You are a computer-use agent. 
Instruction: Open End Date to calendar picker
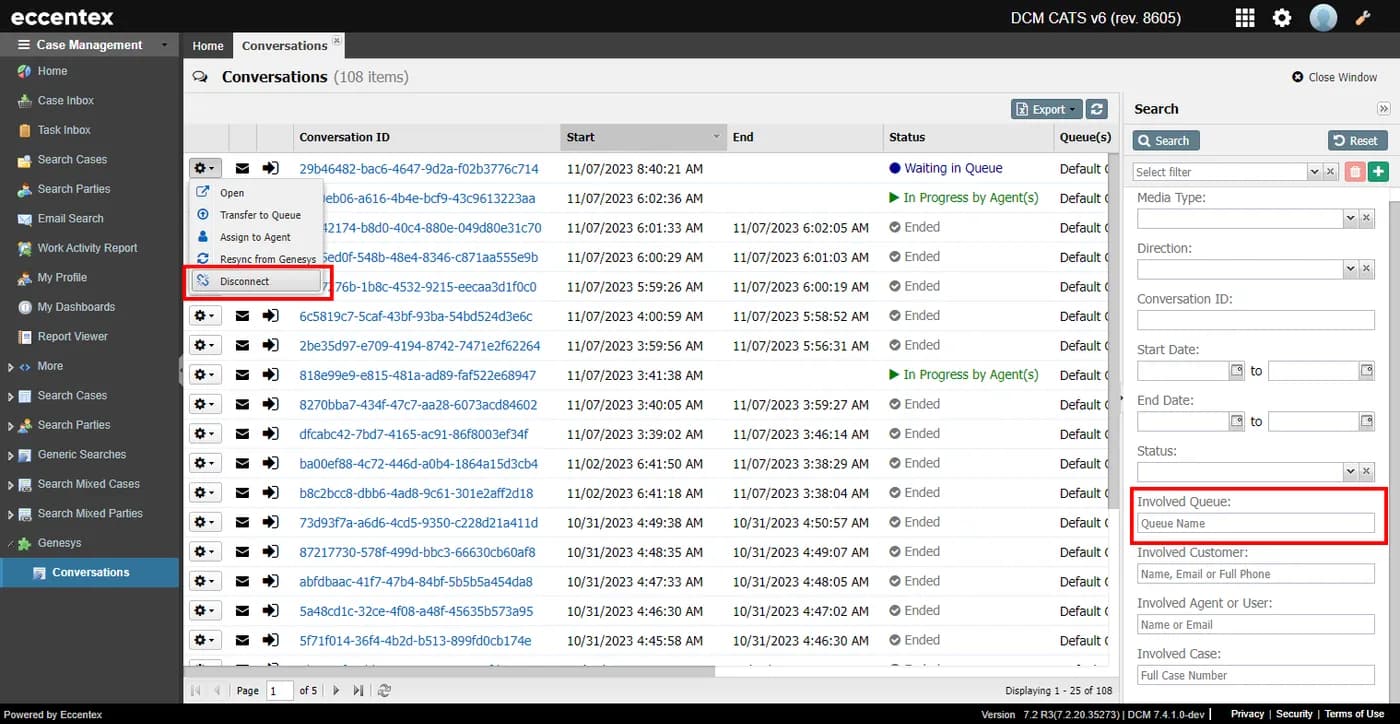click(x=1366, y=421)
